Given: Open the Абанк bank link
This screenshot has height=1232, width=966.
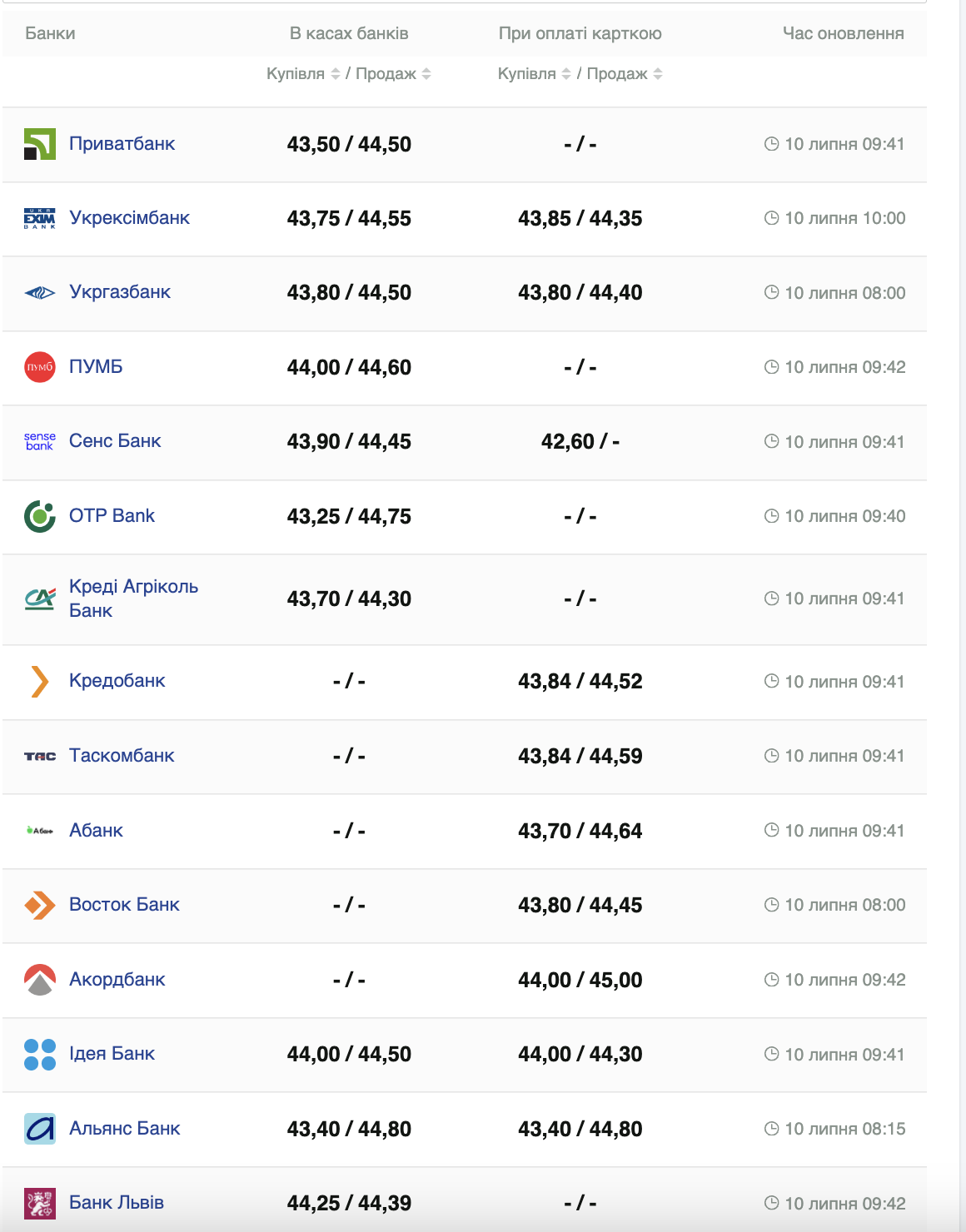Looking at the screenshot, I should (x=96, y=831).
